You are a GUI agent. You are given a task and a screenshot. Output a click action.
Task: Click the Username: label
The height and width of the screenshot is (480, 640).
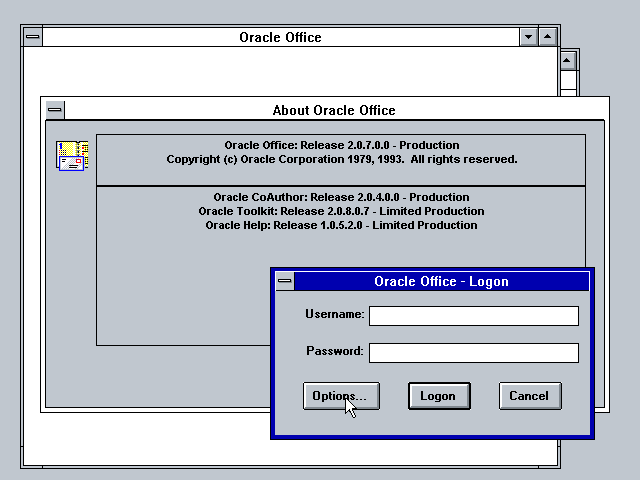[335, 314]
